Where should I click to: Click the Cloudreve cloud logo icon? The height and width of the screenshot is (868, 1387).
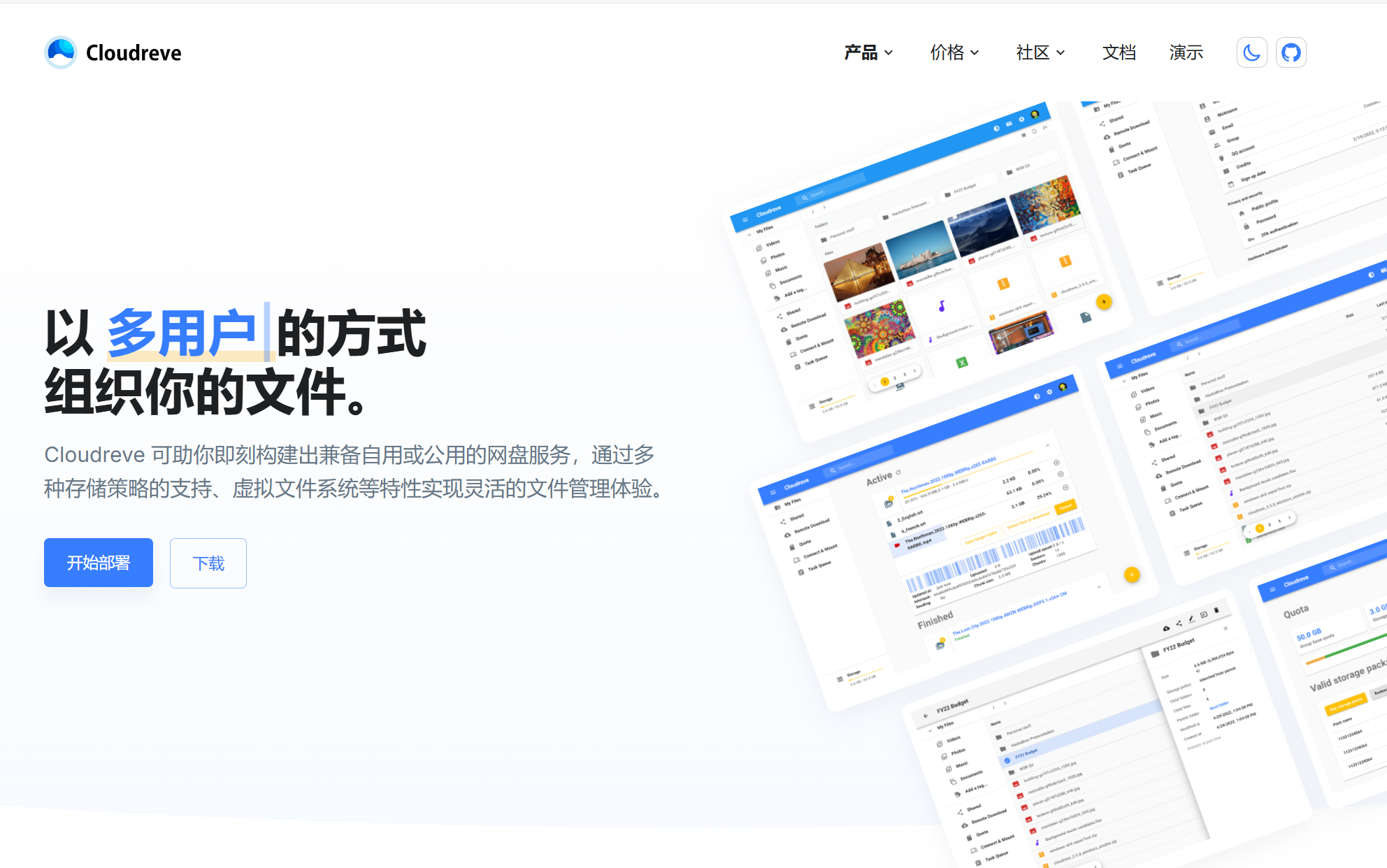61,52
